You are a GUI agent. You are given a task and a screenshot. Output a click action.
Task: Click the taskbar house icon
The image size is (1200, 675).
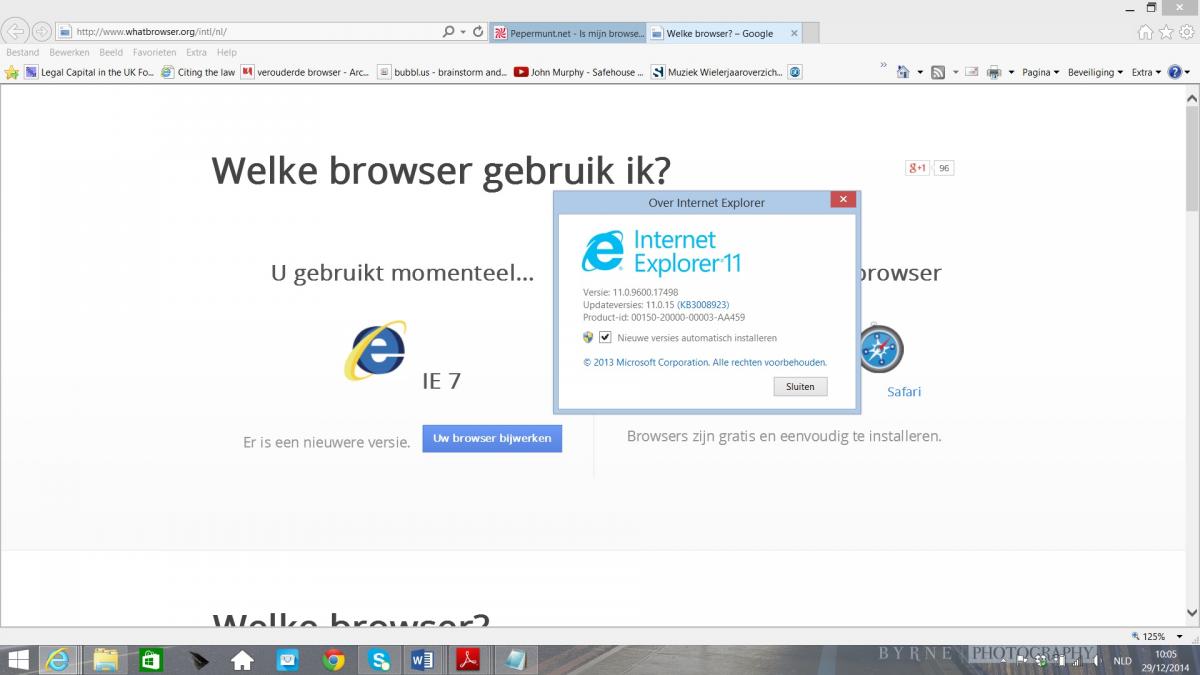[x=242, y=660]
